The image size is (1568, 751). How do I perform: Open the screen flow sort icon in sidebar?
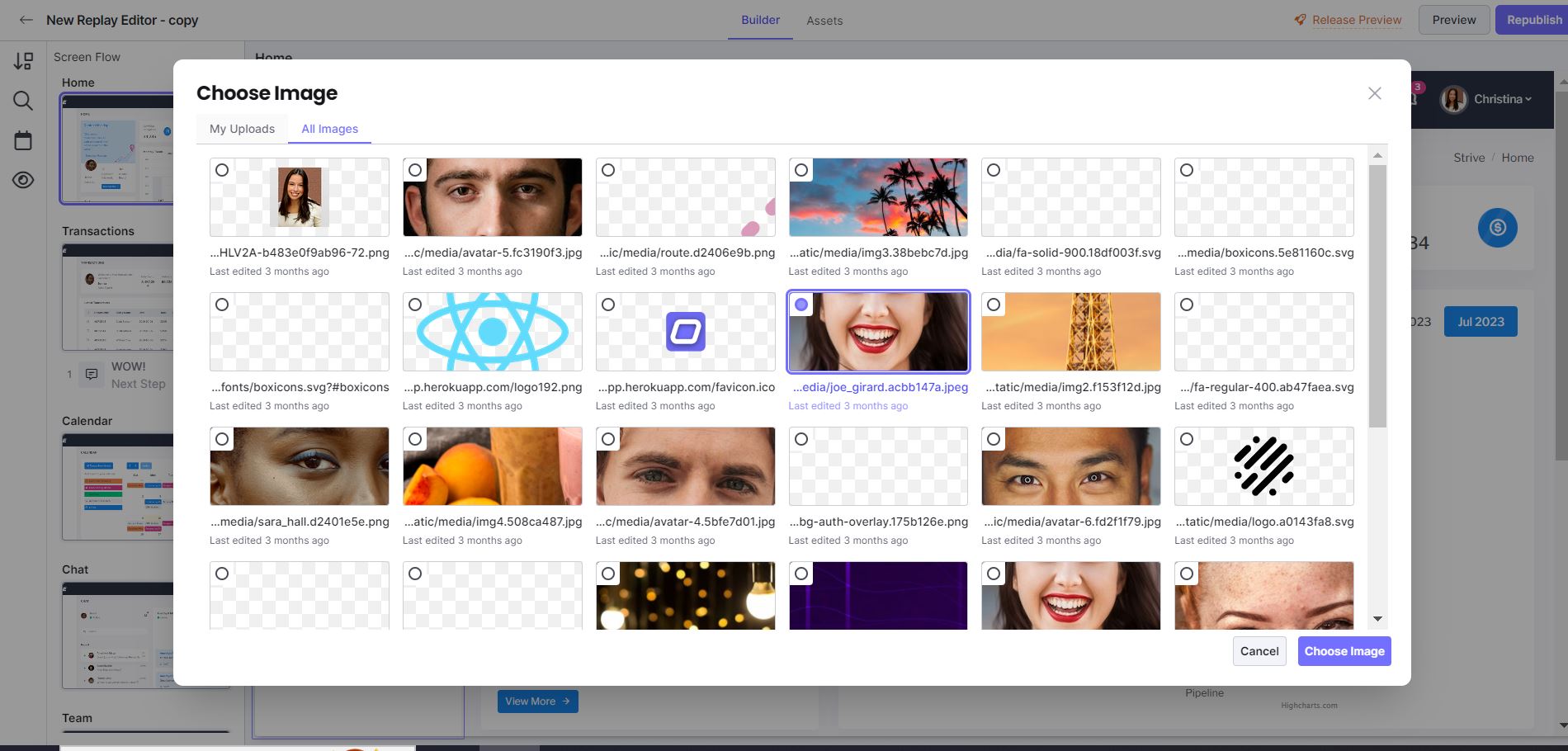tap(23, 61)
